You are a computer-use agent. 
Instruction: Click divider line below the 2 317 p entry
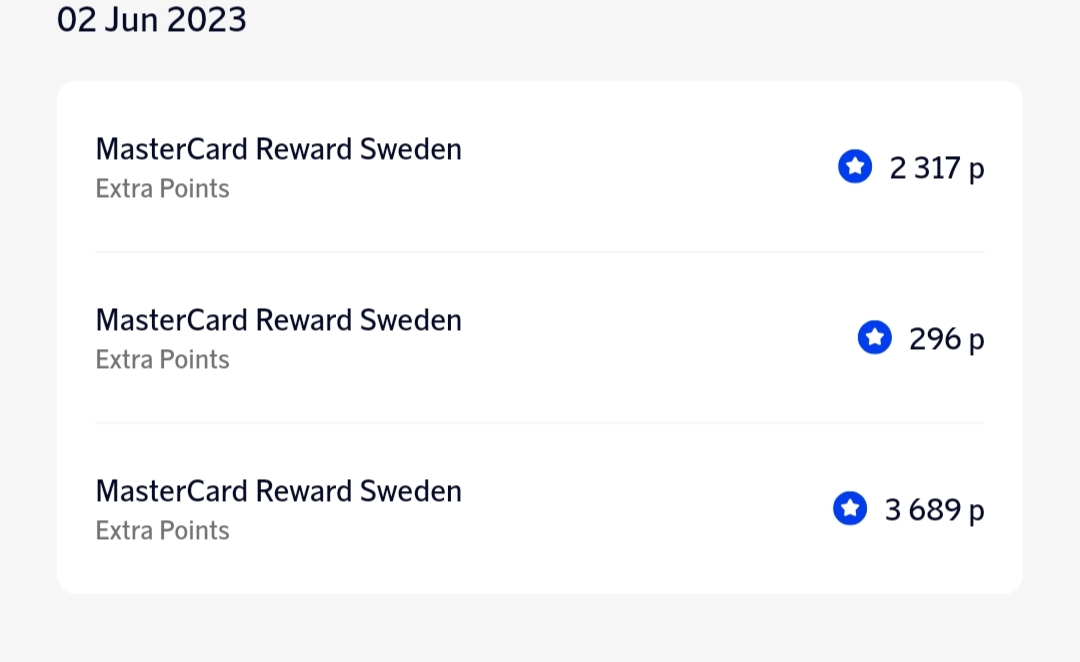click(540, 252)
